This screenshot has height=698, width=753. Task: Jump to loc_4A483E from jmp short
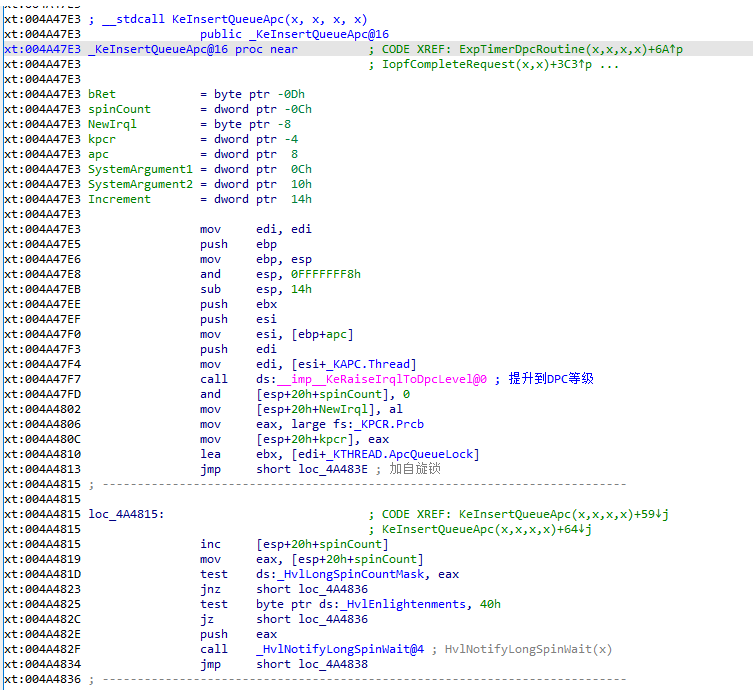(333, 469)
